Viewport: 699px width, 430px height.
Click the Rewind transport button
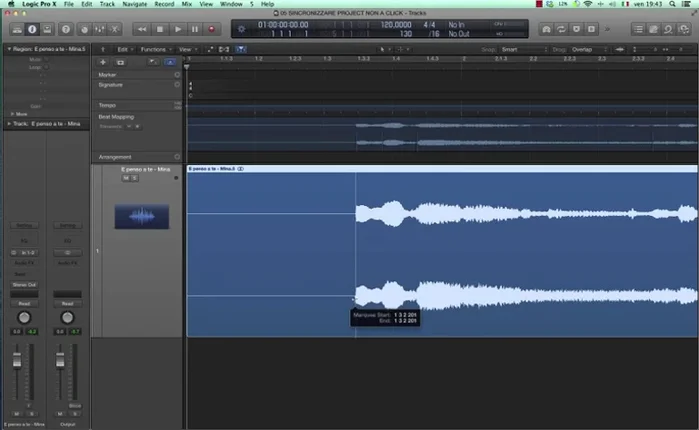coord(143,30)
